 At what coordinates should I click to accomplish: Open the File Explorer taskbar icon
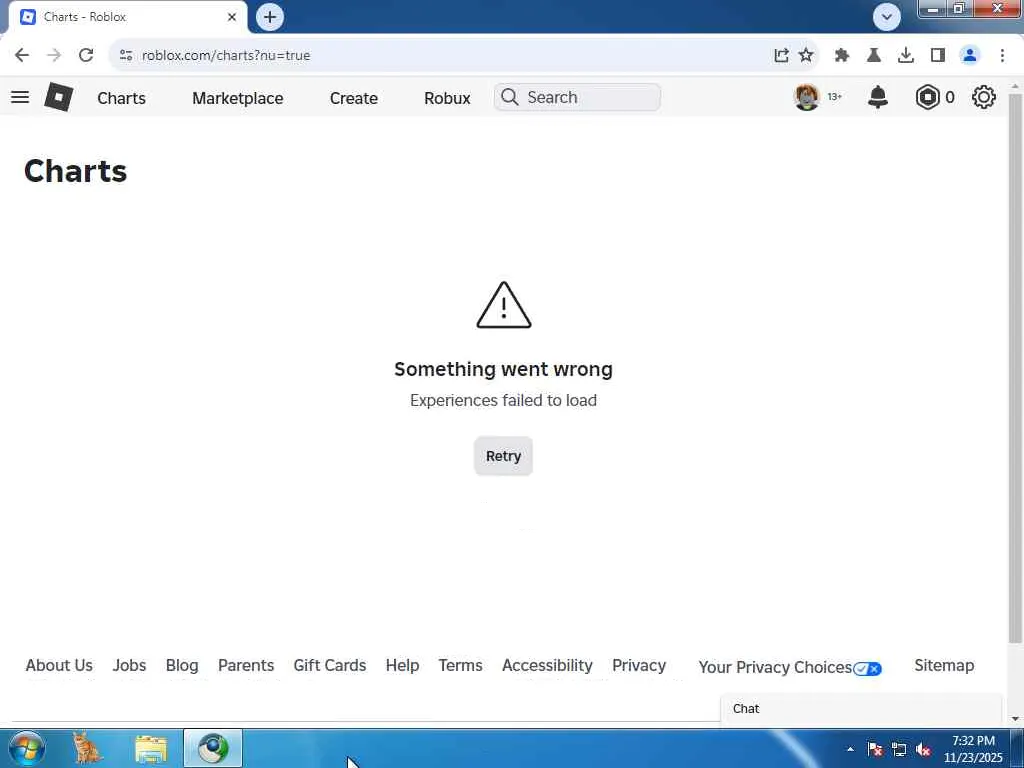151,749
